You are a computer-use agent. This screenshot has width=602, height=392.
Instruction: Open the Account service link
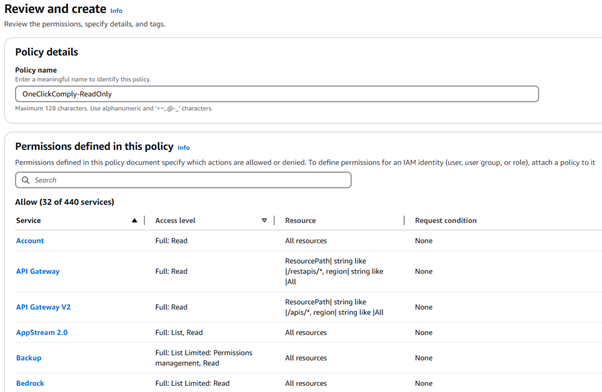(30, 241)
